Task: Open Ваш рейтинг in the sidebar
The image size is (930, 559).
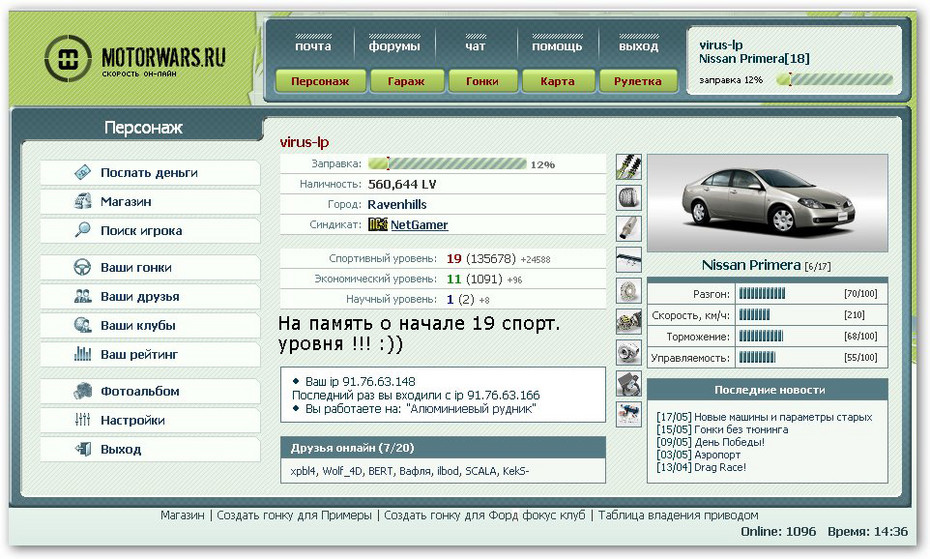Action: 150,355
